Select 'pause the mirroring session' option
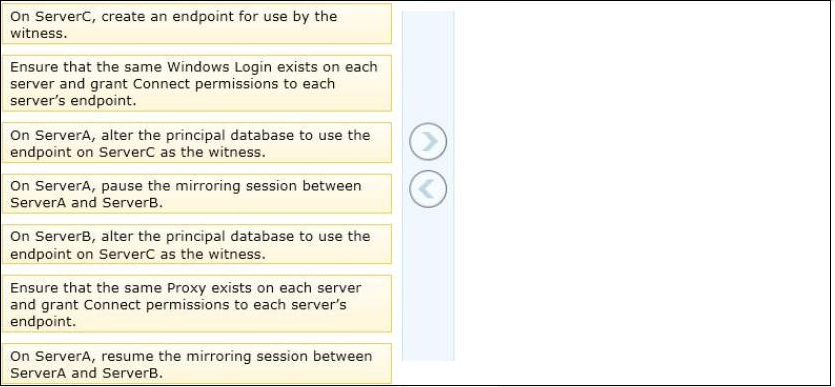 (197, 194)
